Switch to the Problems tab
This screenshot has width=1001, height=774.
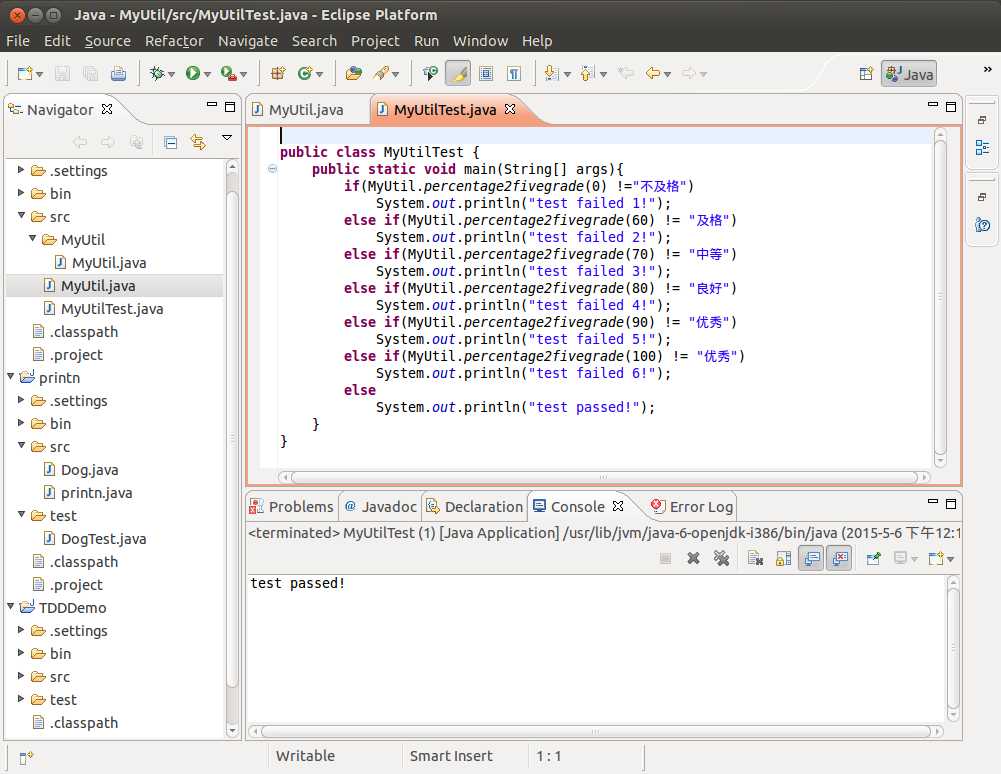click(x=291, y=507)
